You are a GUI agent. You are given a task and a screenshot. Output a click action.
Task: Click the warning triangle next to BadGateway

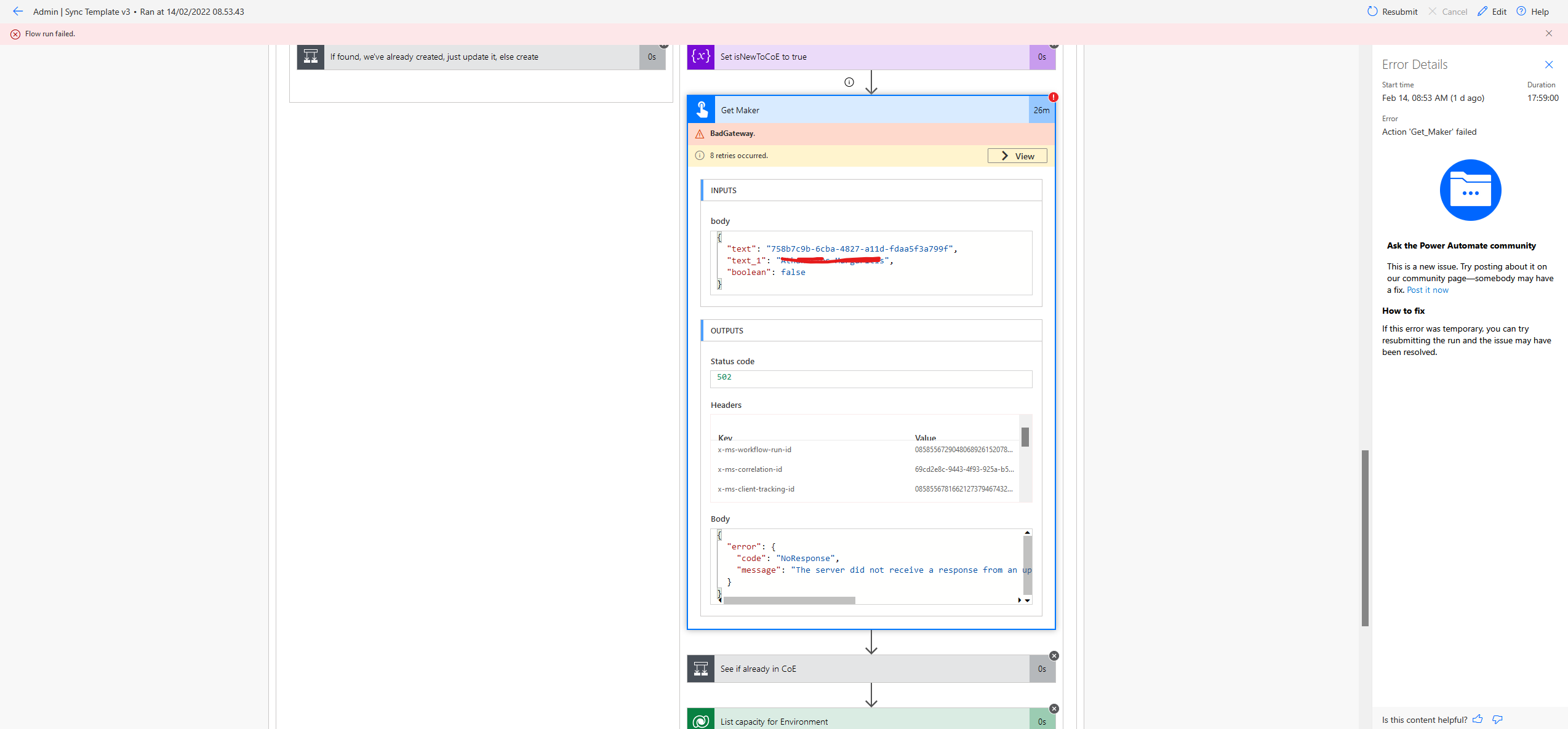(x=700, y=133)
